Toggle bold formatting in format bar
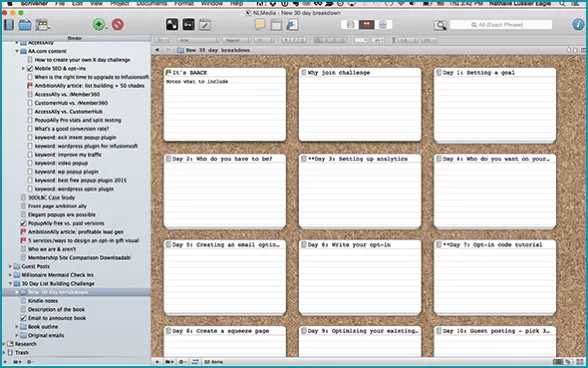588x368 pixels. coord(285,40)
